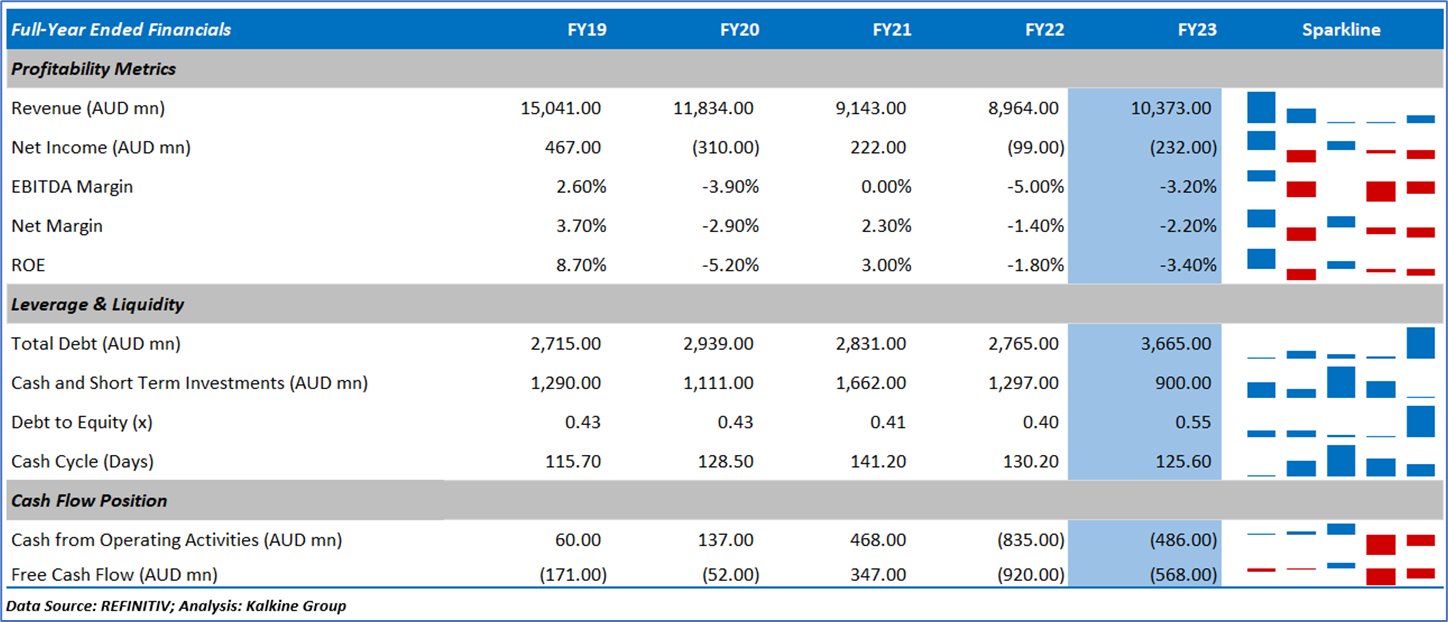The width and height of the screenshot is (1448, 622).
Task: Select the FY23 column header
Action: [x=1197, y=30]
